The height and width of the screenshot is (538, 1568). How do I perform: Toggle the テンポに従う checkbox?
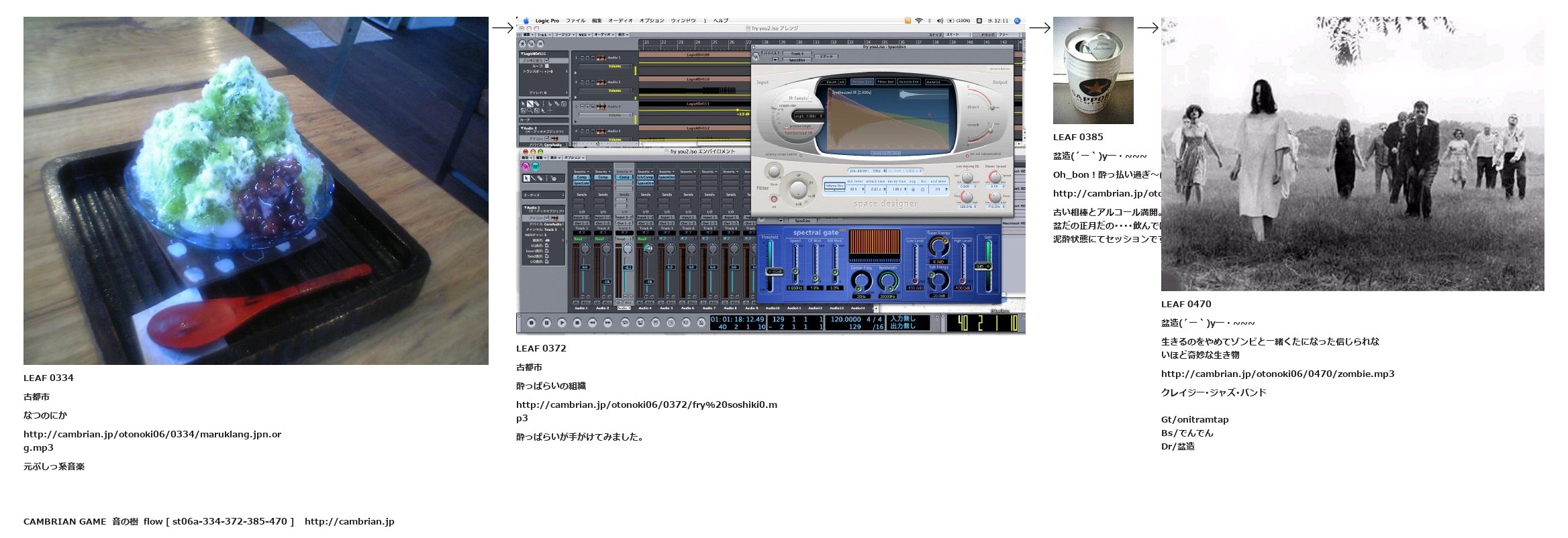(546, 60)
